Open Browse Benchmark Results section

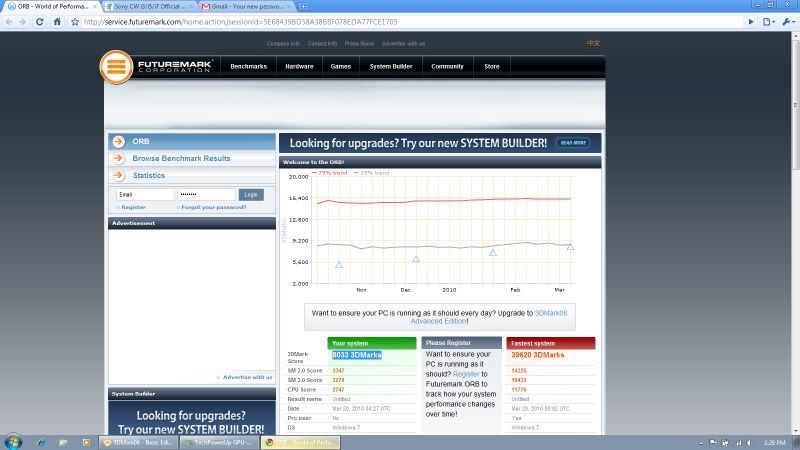[x=181, y=158]
